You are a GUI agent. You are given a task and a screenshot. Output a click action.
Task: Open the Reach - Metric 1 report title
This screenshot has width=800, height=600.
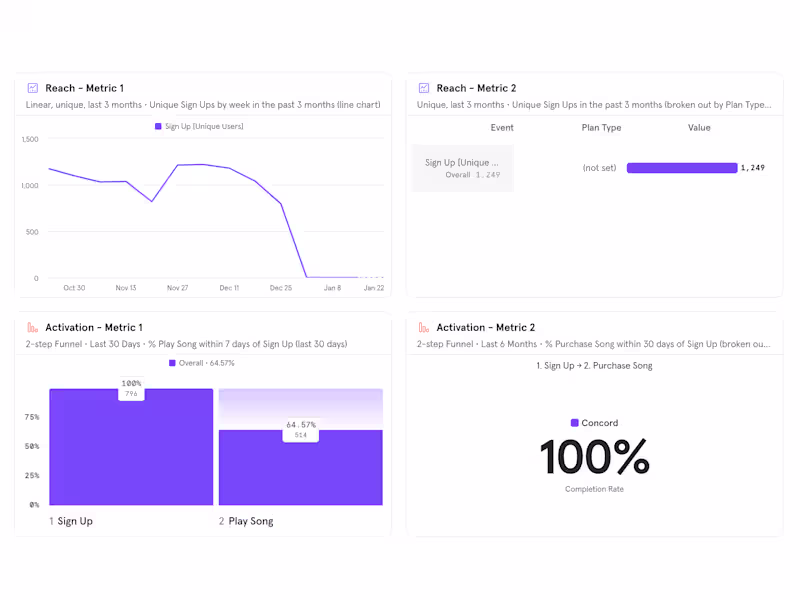[x=84, y=88]
